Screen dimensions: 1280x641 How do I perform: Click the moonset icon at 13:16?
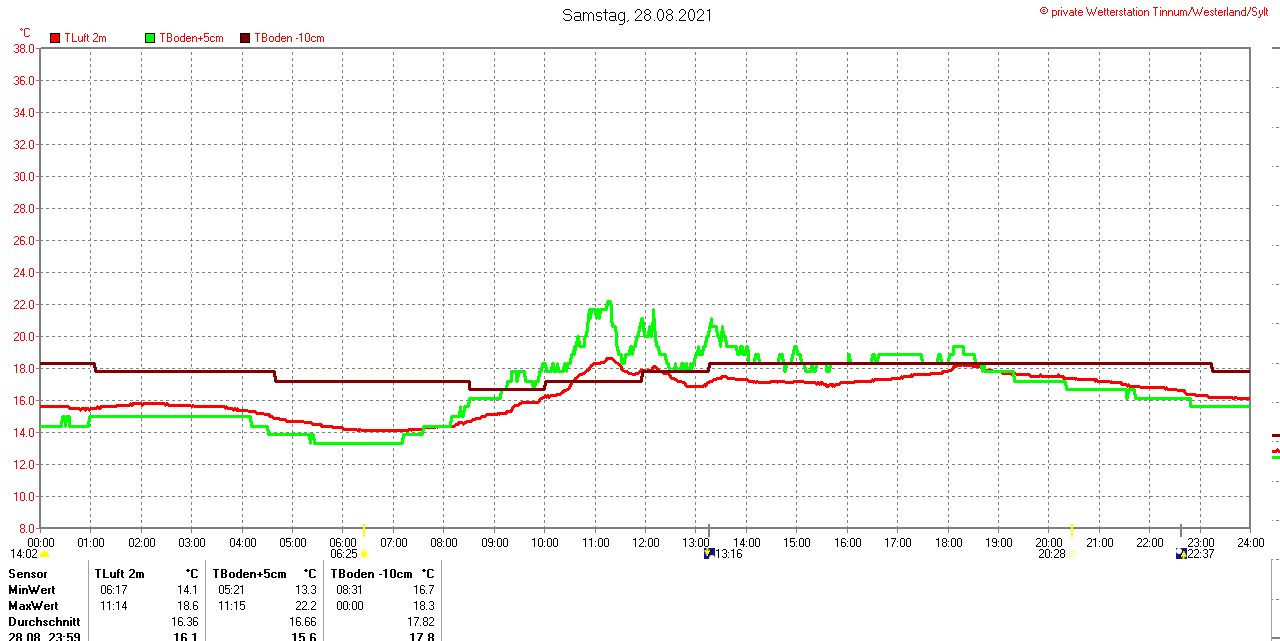pos(709,553)
